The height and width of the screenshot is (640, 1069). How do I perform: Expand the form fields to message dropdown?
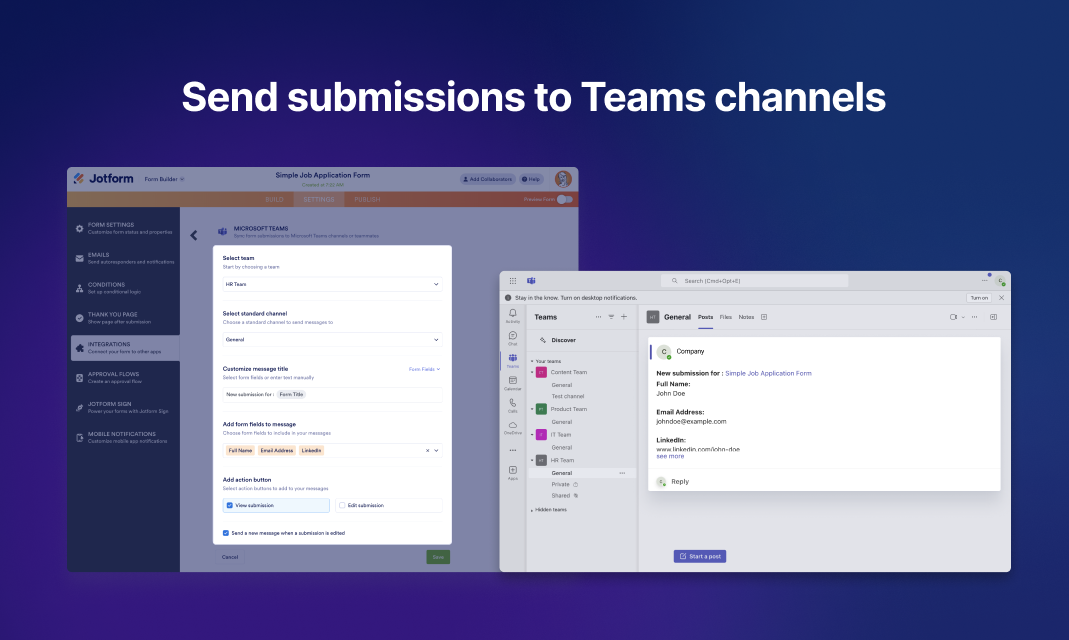click(x=436, y=451)
